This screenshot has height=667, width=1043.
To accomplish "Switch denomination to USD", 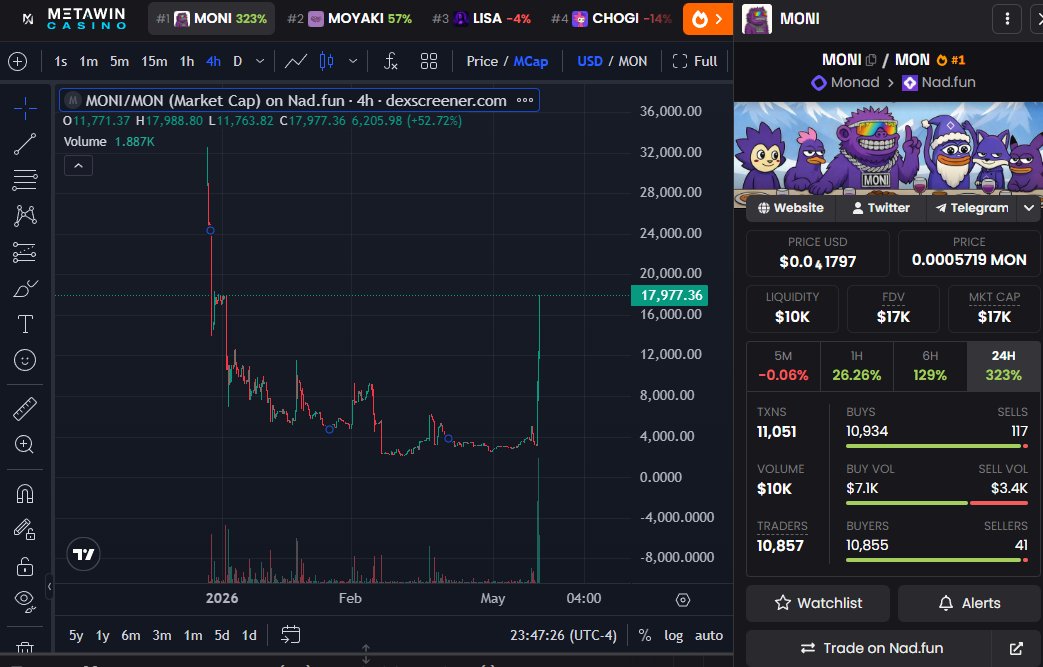I will [x=590, y=61].
